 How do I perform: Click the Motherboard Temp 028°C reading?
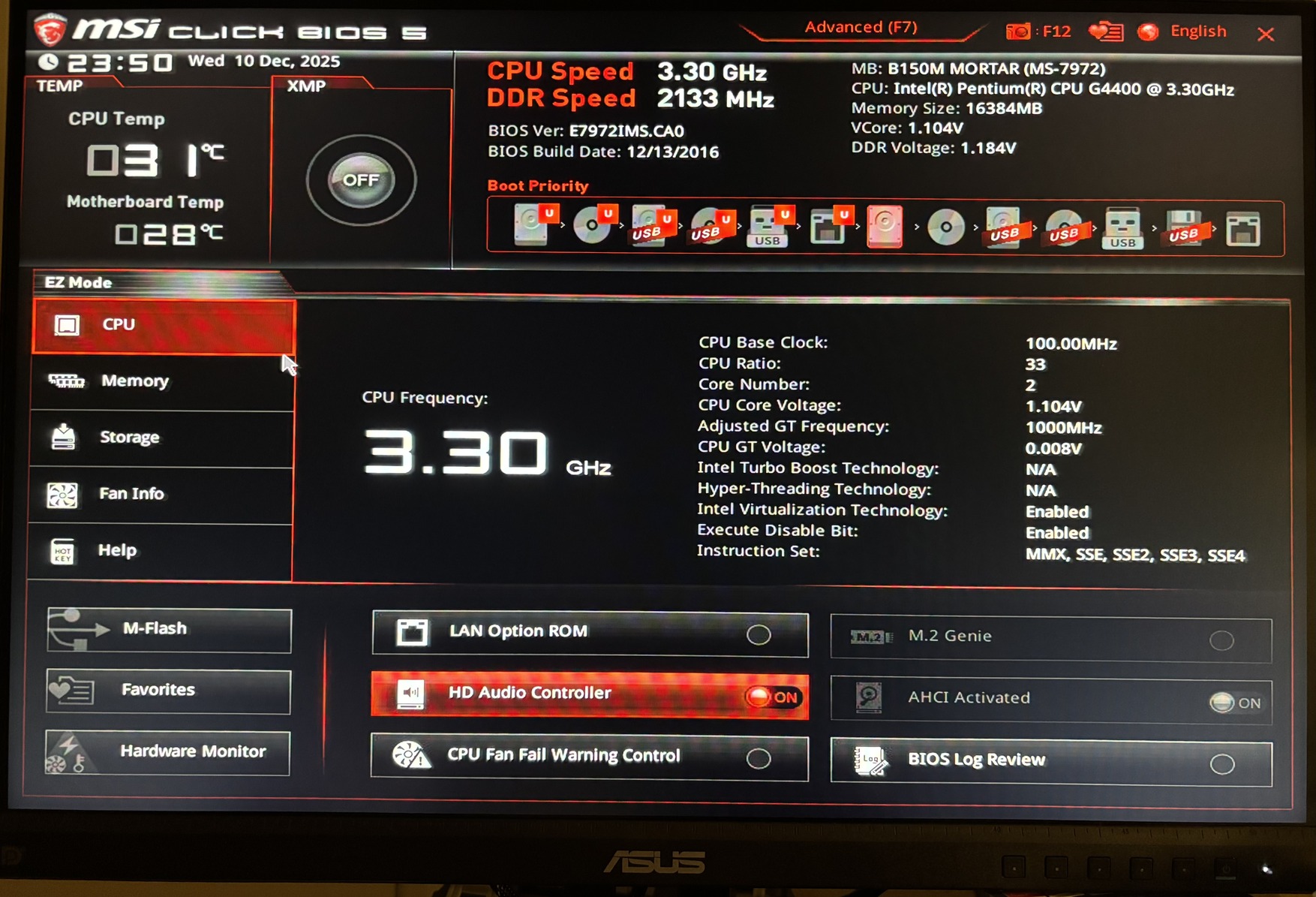click(x=169, y=235)
